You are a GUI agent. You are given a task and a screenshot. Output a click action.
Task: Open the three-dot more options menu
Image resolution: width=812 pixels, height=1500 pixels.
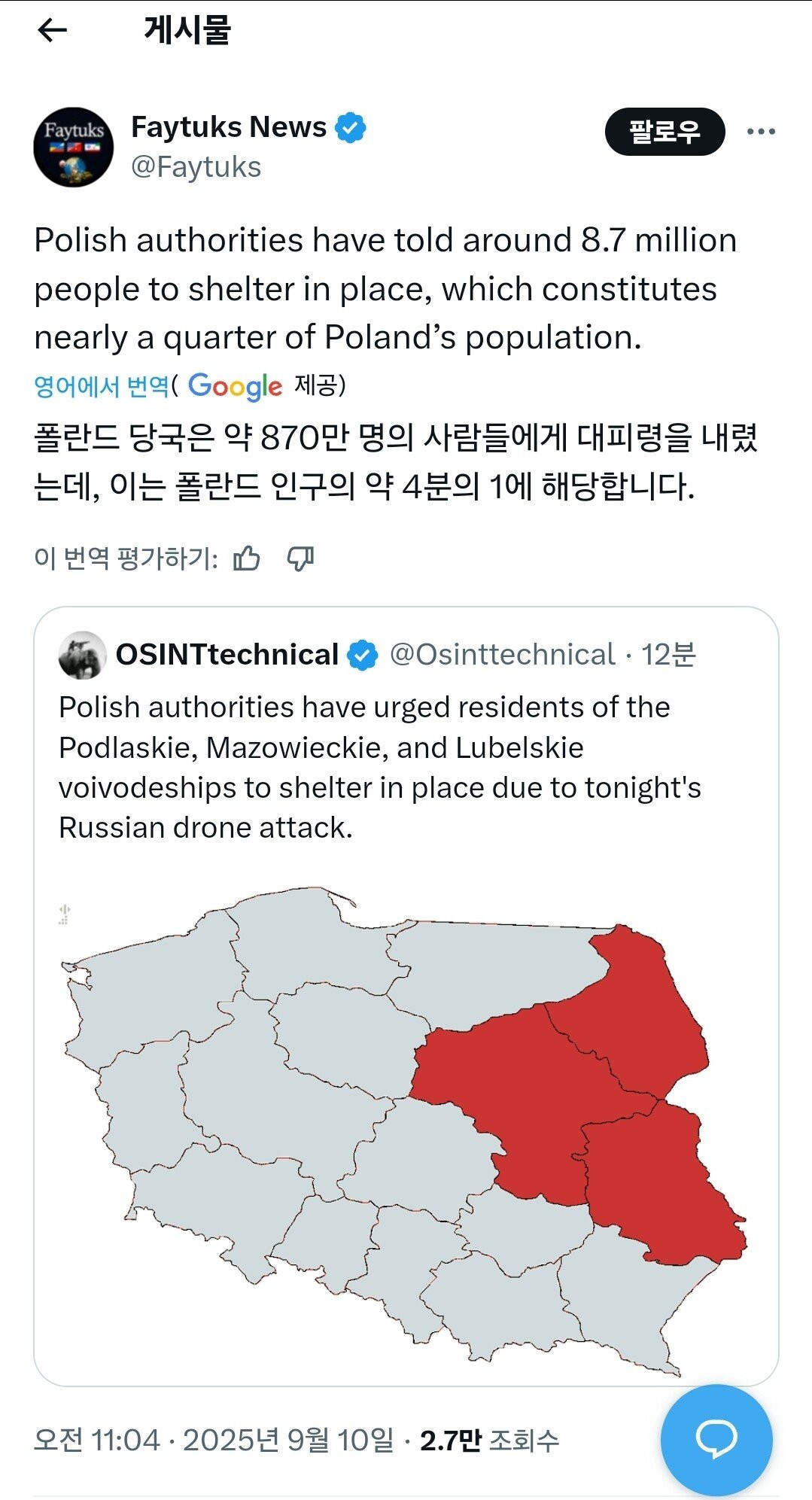[x=761, y=132]
